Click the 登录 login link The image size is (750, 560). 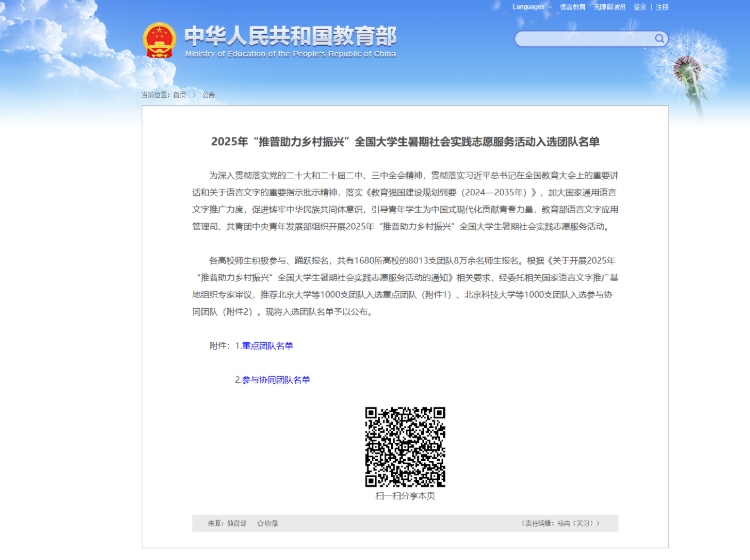tap(640, 7)
